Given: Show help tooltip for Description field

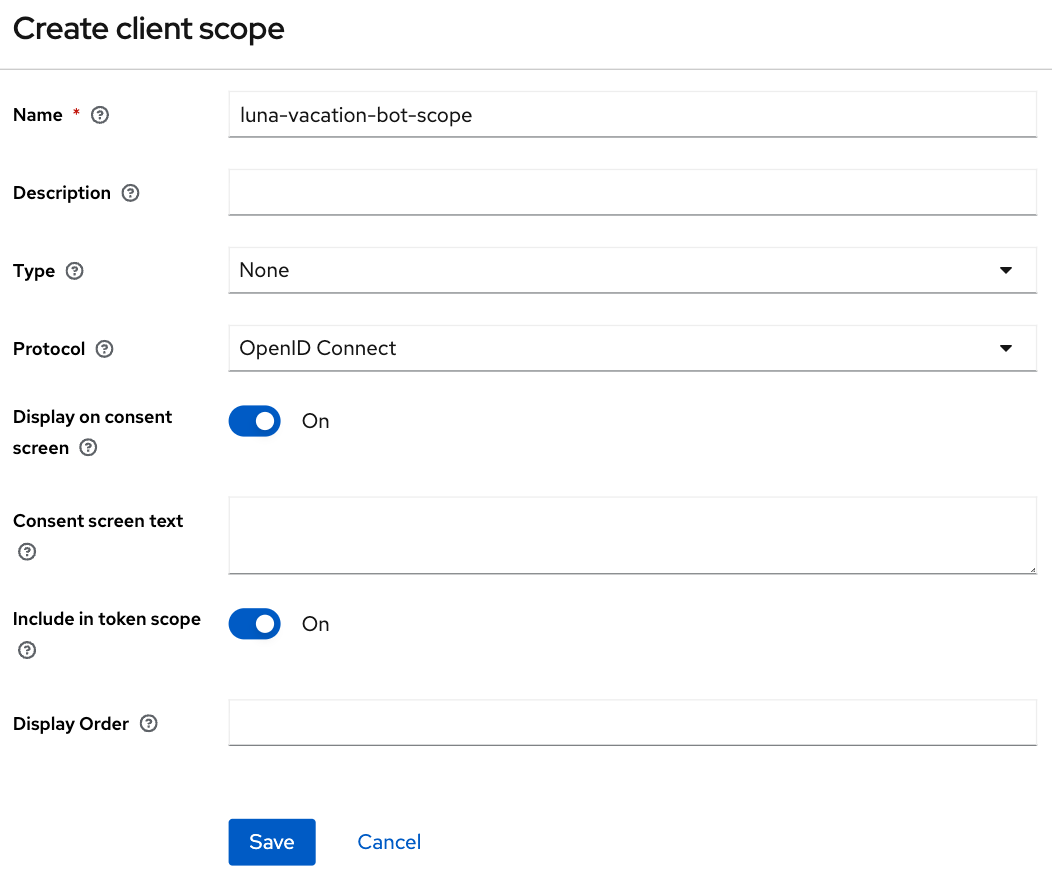Looking at the screenshot, I should click(x=130, y=193).
